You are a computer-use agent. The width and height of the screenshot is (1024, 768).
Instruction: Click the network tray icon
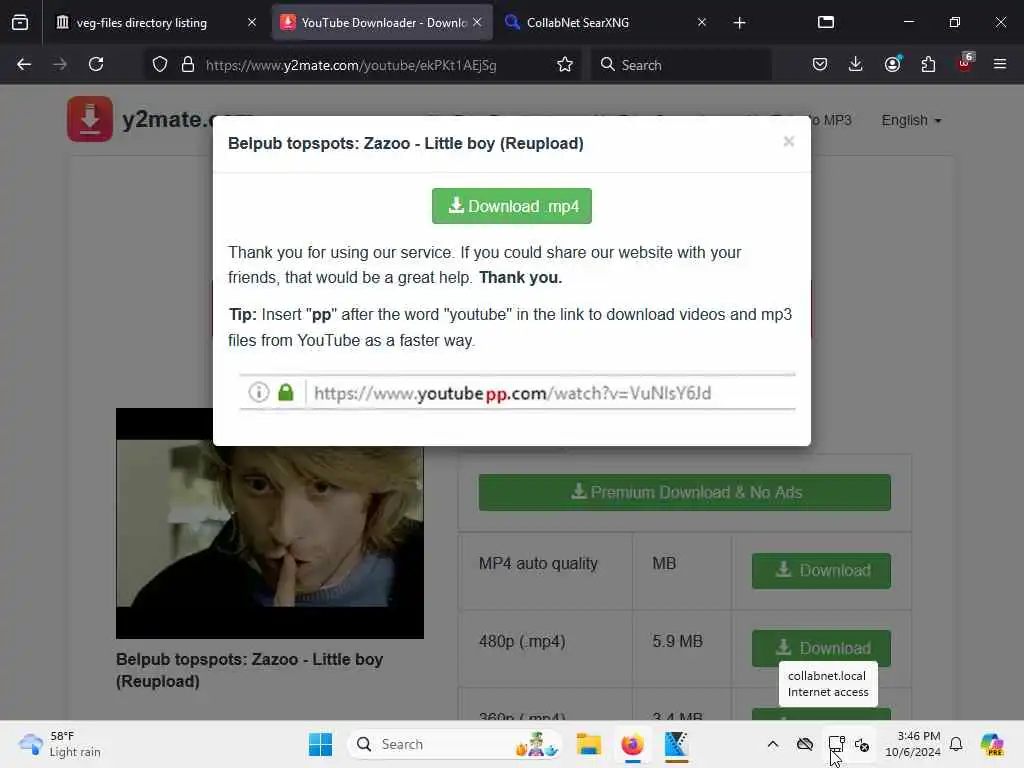836,744
